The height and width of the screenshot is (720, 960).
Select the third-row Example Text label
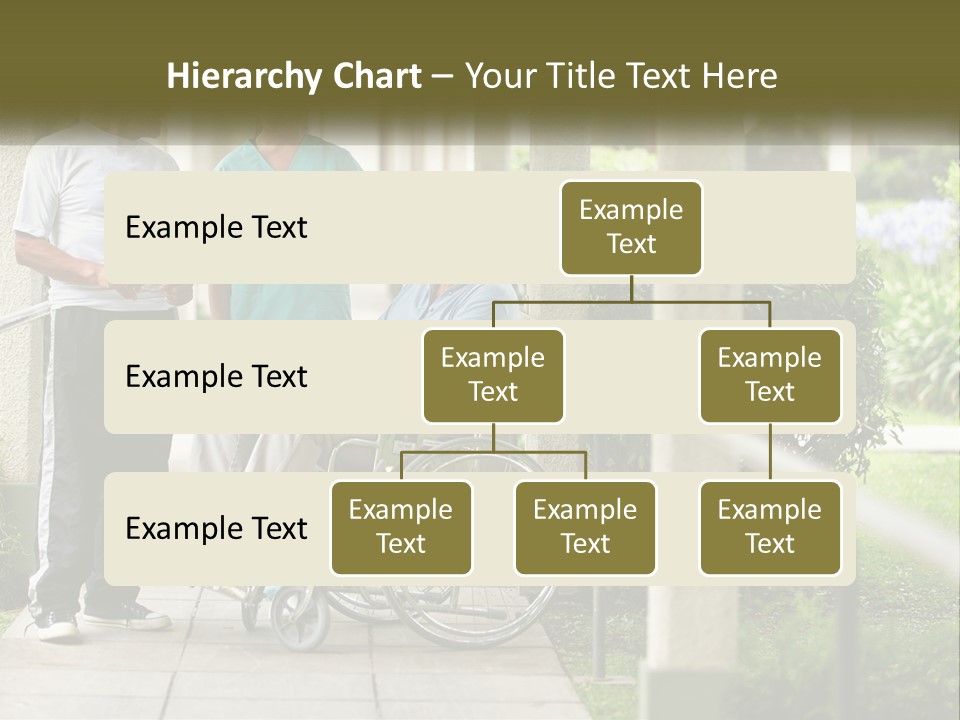215,528
